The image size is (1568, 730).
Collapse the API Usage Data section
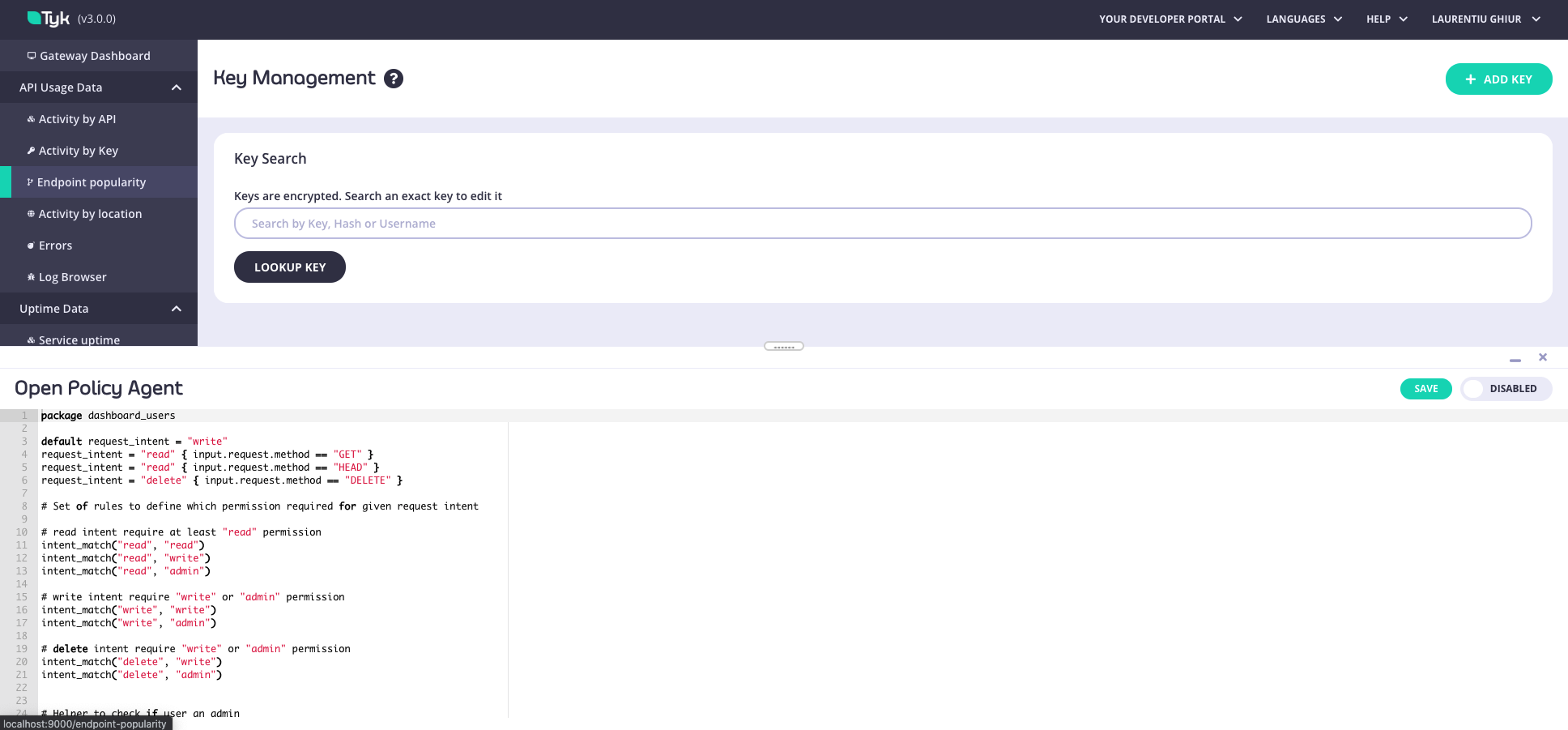point(176,88)
